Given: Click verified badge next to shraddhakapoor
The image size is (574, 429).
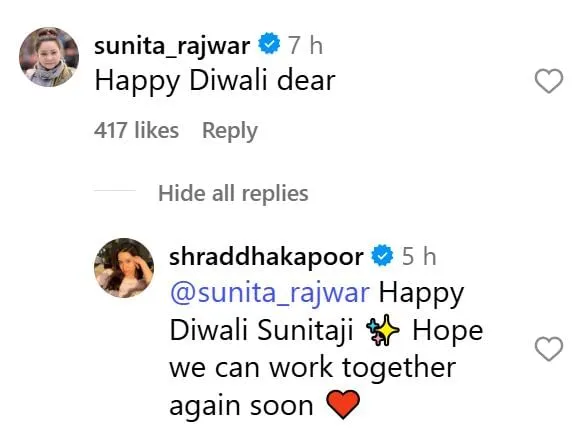Looking at the screenshot, I should [x=382, y=255].
